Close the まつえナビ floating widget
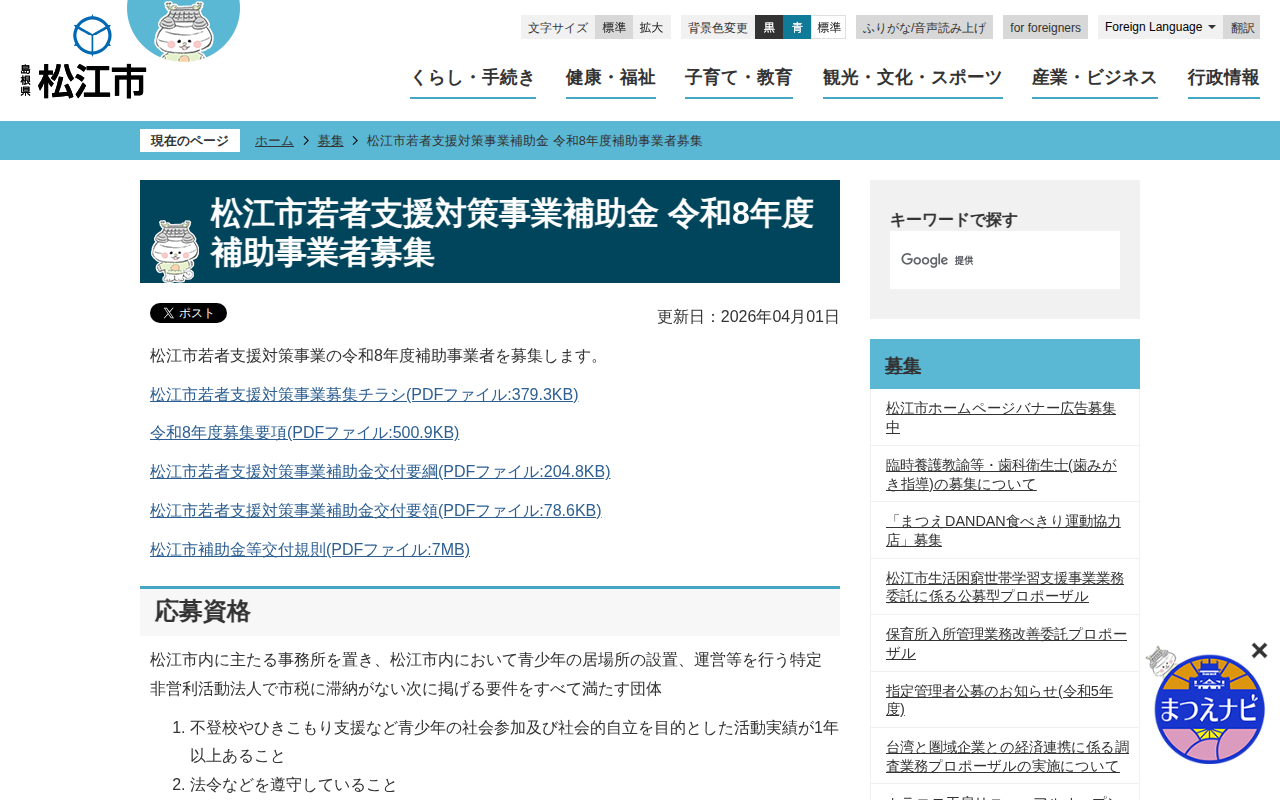 click(x=1259, y=650)
